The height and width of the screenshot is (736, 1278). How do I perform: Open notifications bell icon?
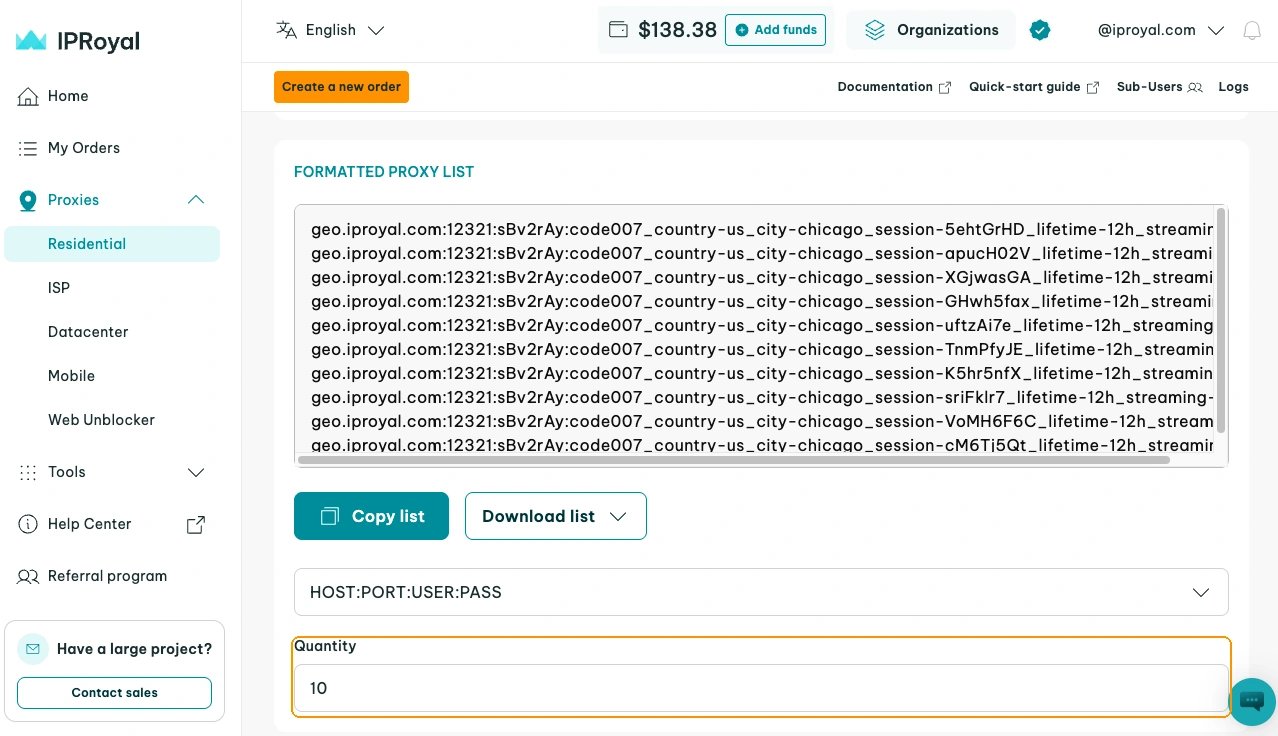(x=1252, y=30)
